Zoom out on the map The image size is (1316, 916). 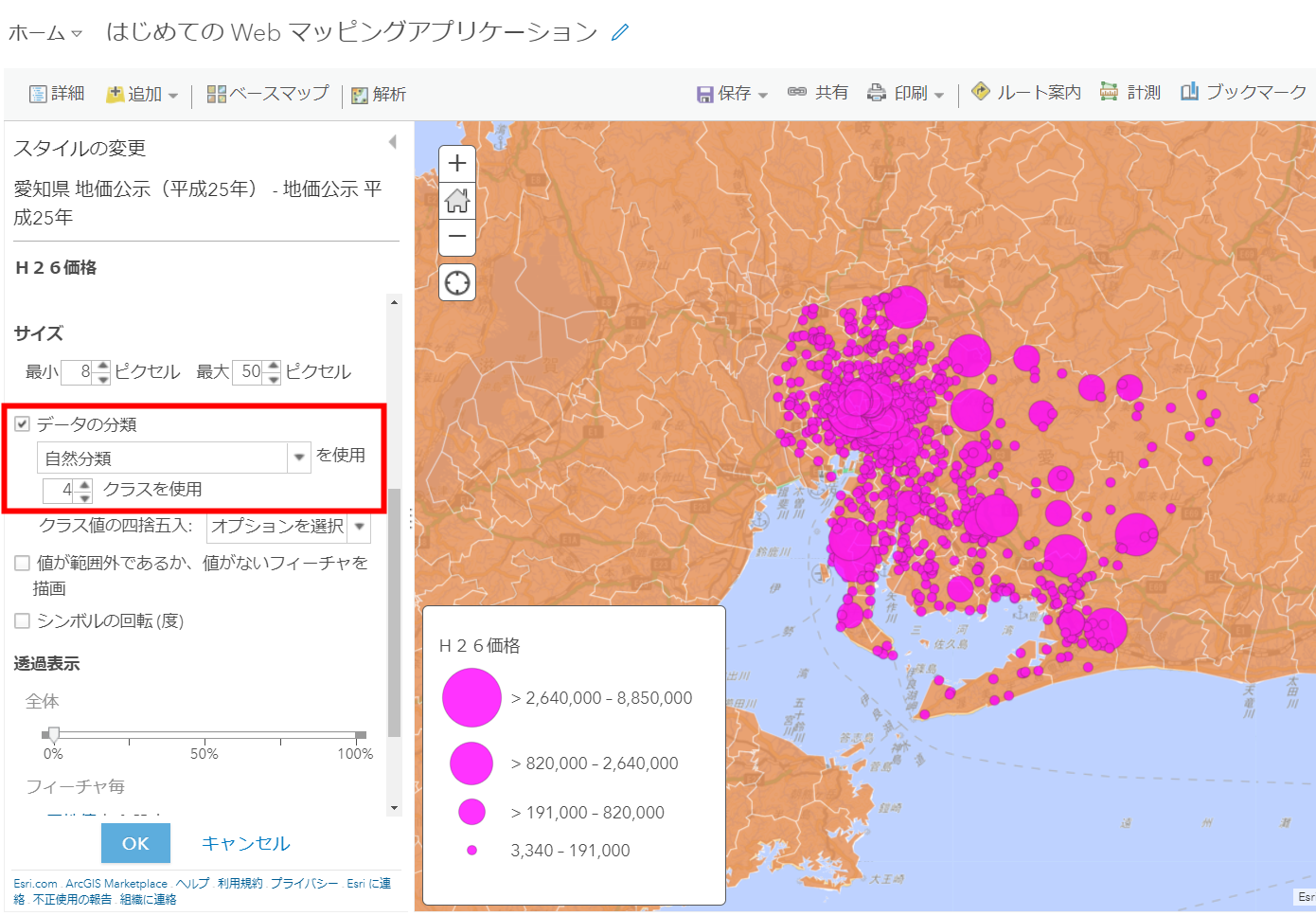(x=457, y=237)
